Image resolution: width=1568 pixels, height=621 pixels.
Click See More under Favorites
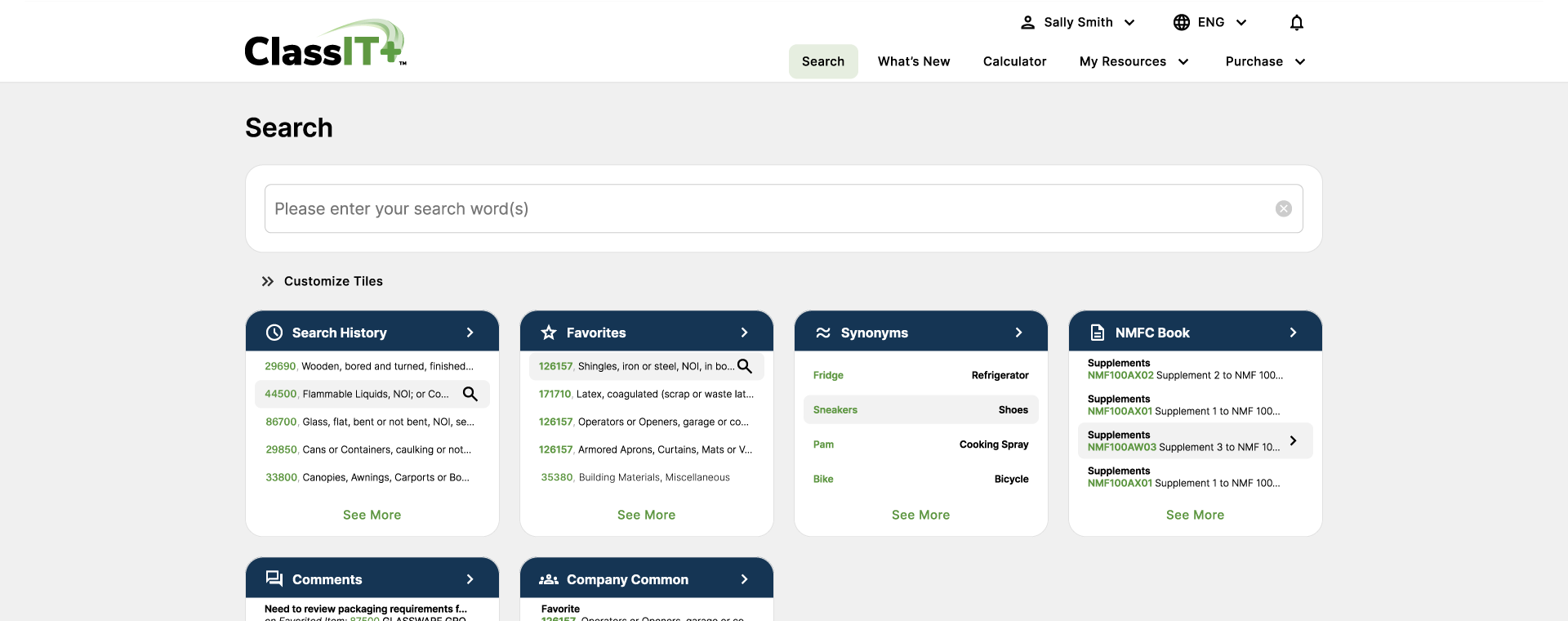646,515
